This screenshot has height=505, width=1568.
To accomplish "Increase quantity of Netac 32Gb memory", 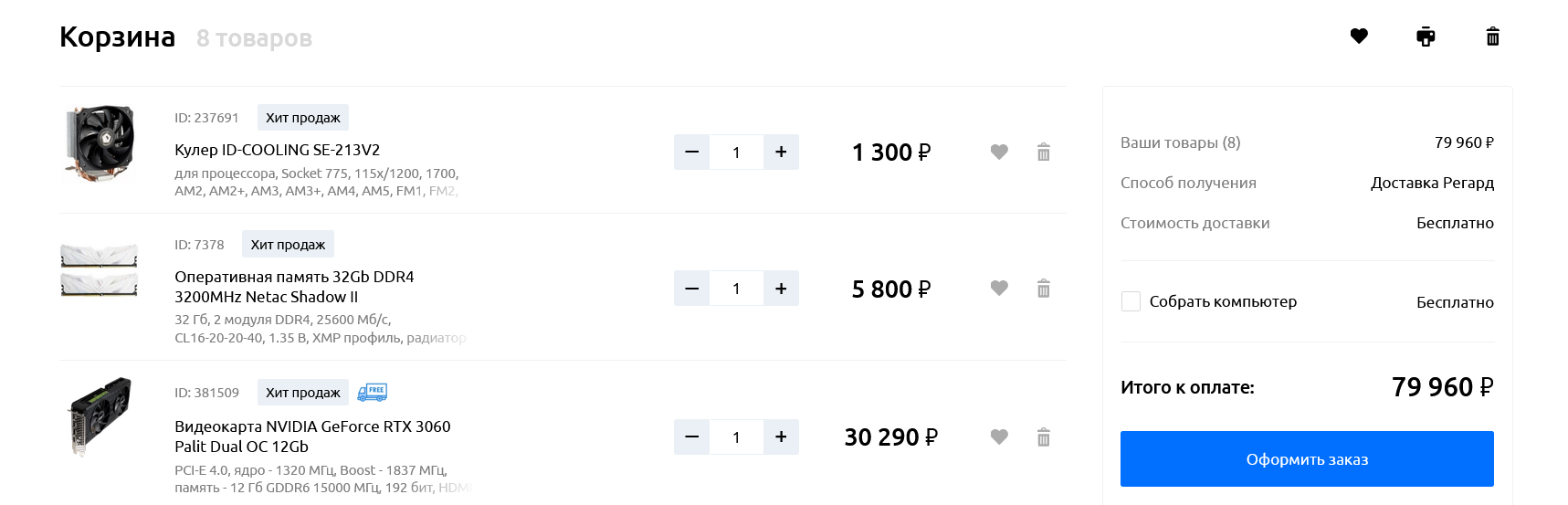I will pos(781,289).
